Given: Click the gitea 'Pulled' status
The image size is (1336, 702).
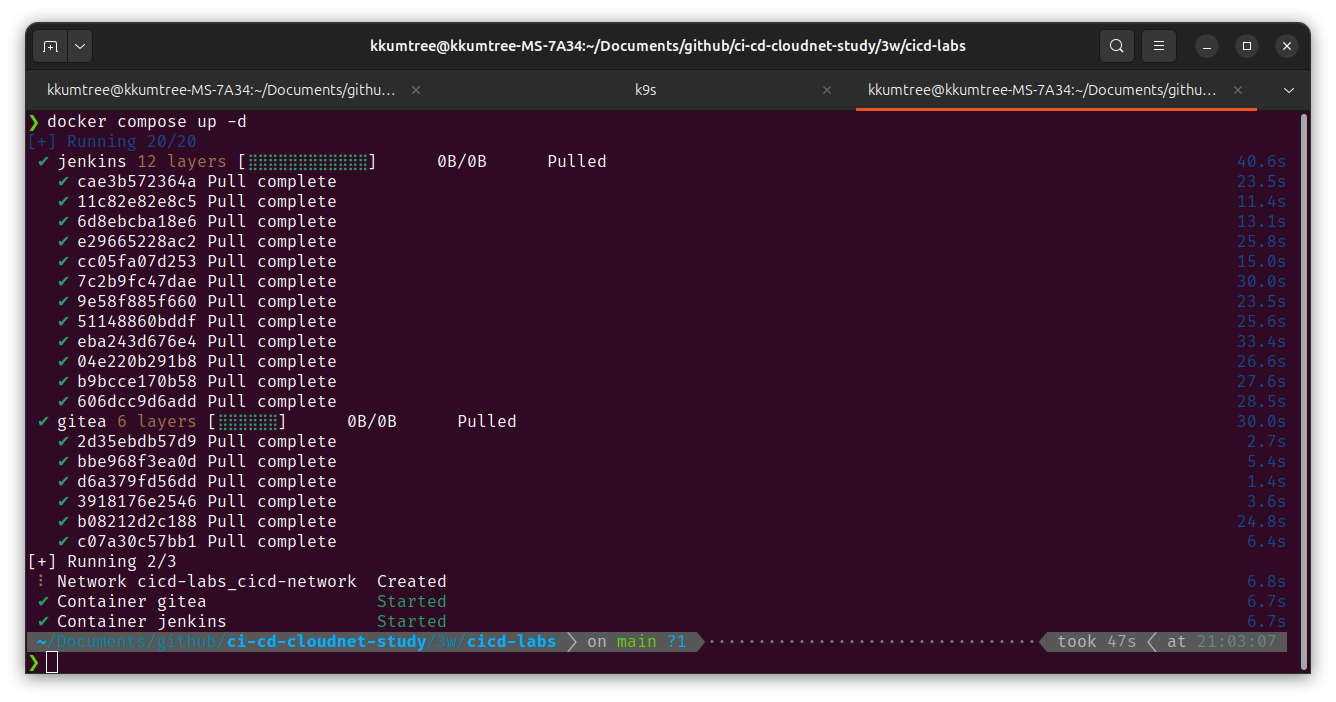Looking at the screenshot, I should (487, 422).
